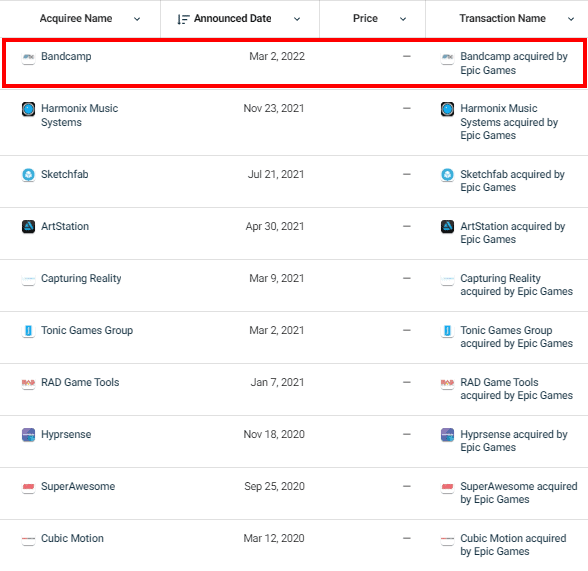
Task: Open 'RAD Game Tools acquired by Epic Games' transaction
Action: click(516, 389)
